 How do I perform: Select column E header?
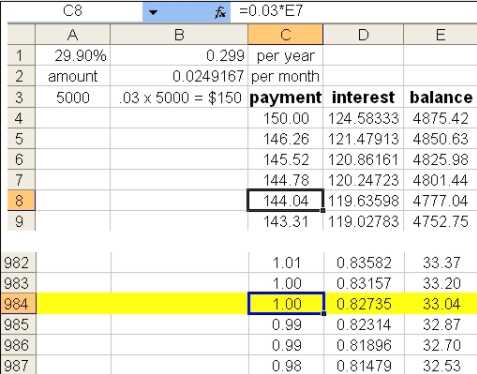440,34
